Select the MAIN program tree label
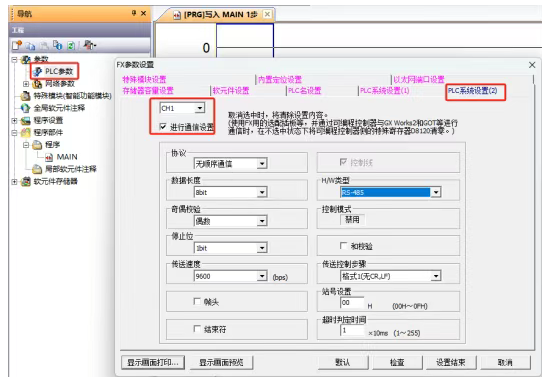This screenshot has height=383, width=549. [x=67, y=157]
